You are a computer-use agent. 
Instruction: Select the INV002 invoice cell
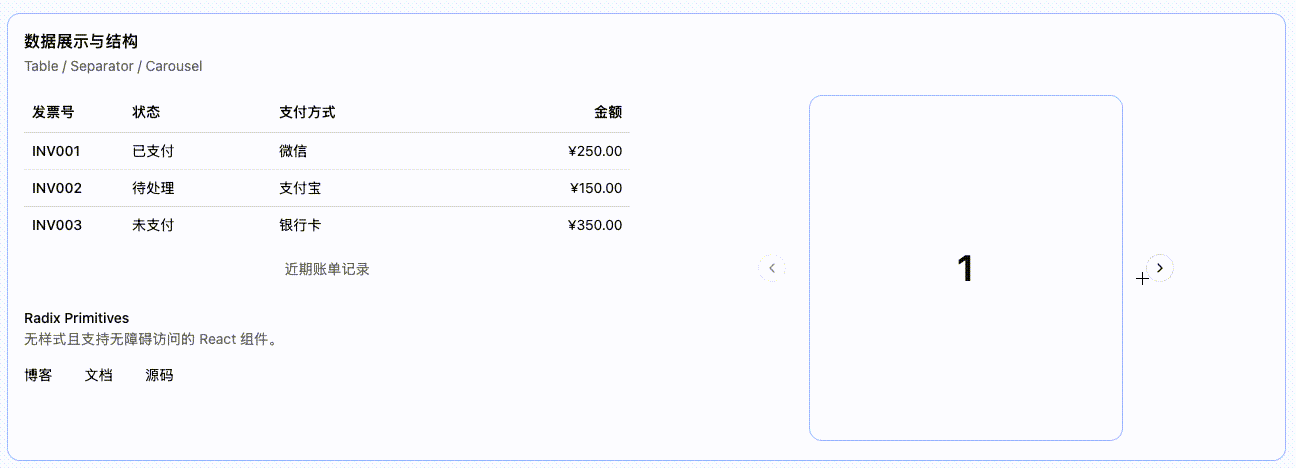coord(57,189)
